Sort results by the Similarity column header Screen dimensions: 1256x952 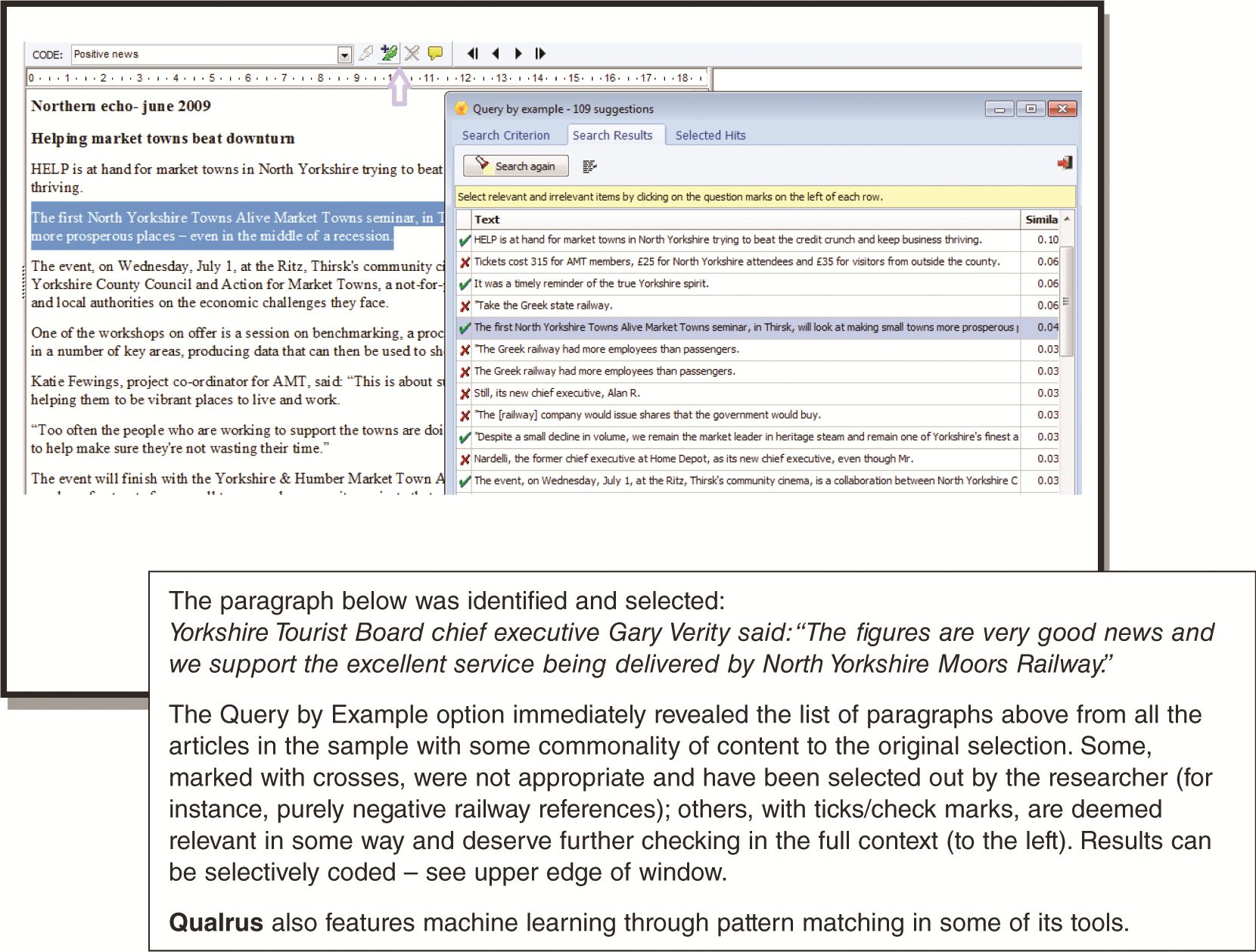coord(1041,219)
